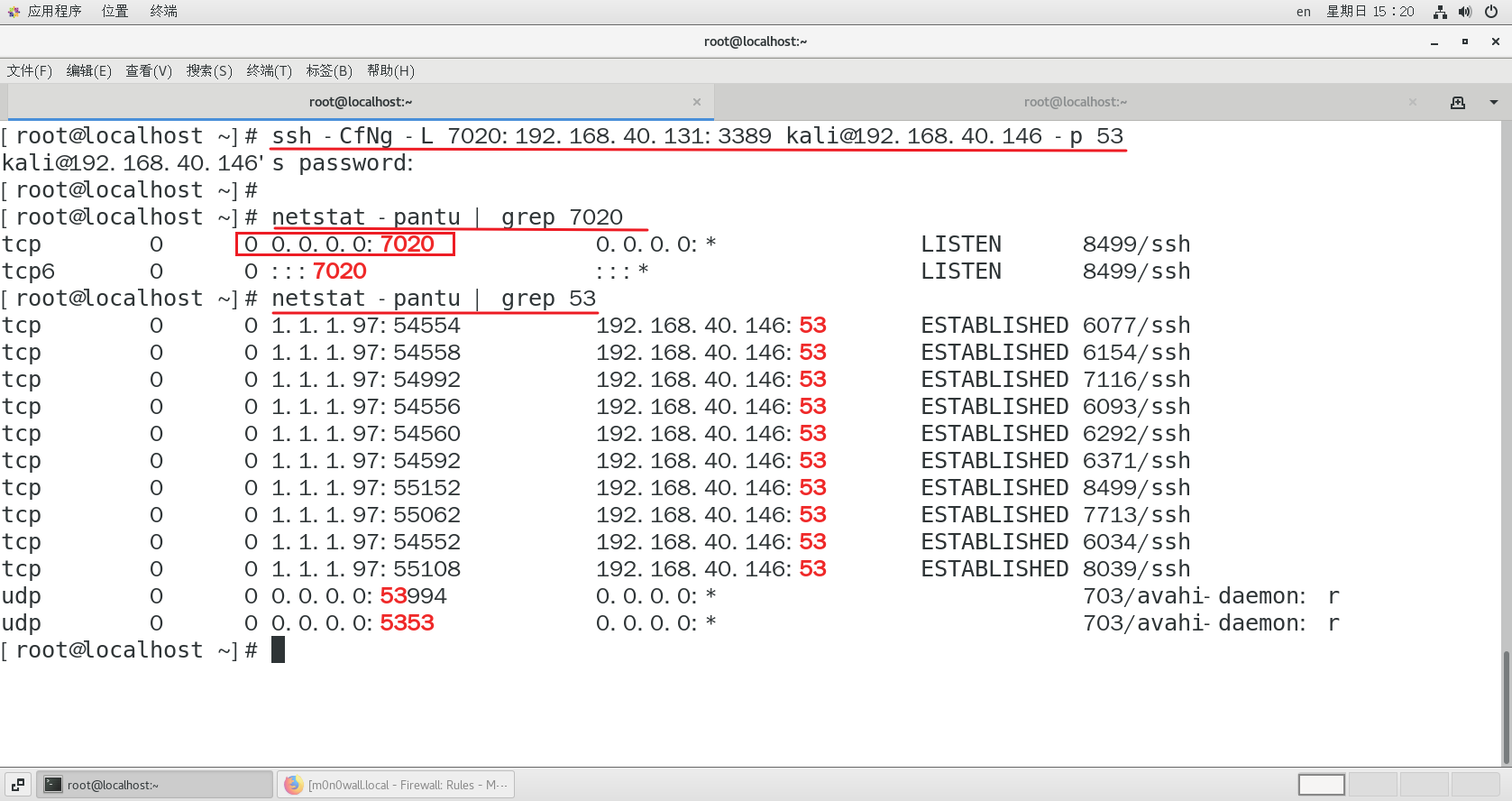1512x801 pixels.
Task: Click the volume speaker icon
Action: pyautogui.click(x=1465, y=12)
